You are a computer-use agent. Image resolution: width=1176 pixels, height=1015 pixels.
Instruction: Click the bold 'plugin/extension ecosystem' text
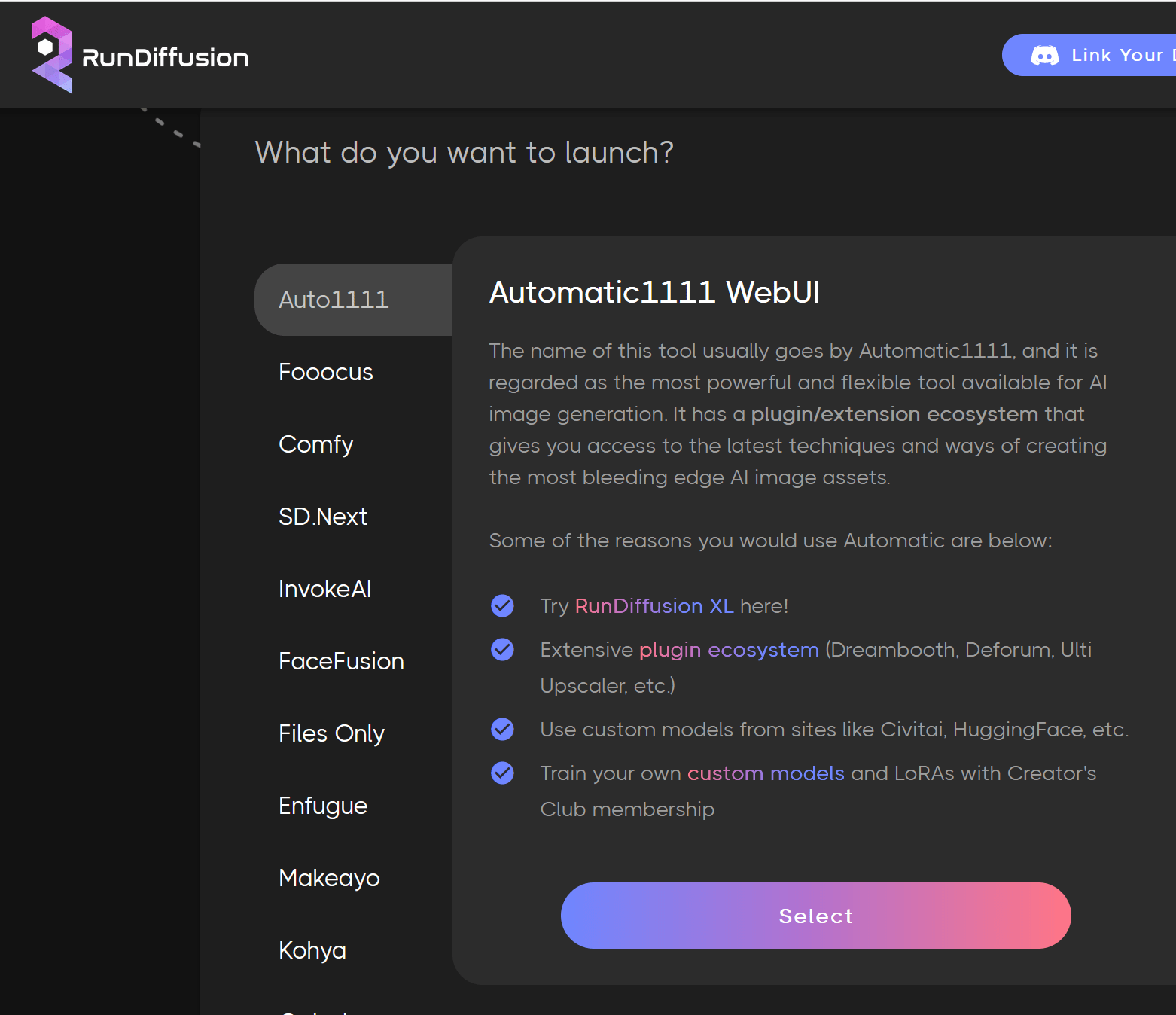tap(894, 414)
